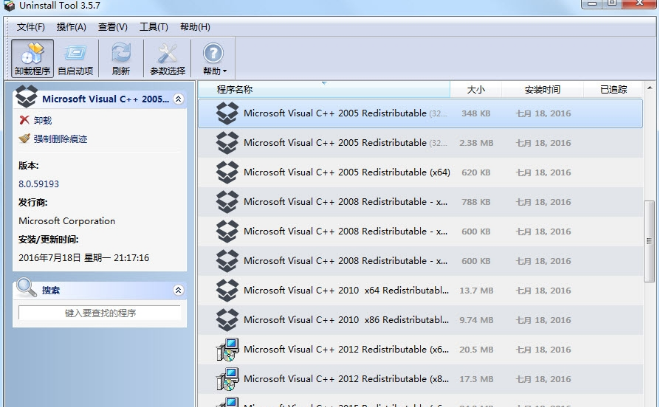The height and width of the screenshot is (407, 659).
Task: Open 参数选择 preferences from the toolbar
Action: (x=167, y=58)
